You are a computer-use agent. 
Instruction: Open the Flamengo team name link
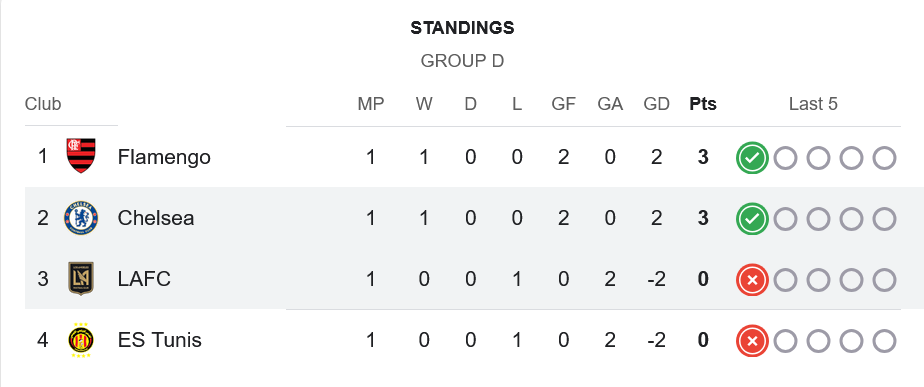(164, 157)
